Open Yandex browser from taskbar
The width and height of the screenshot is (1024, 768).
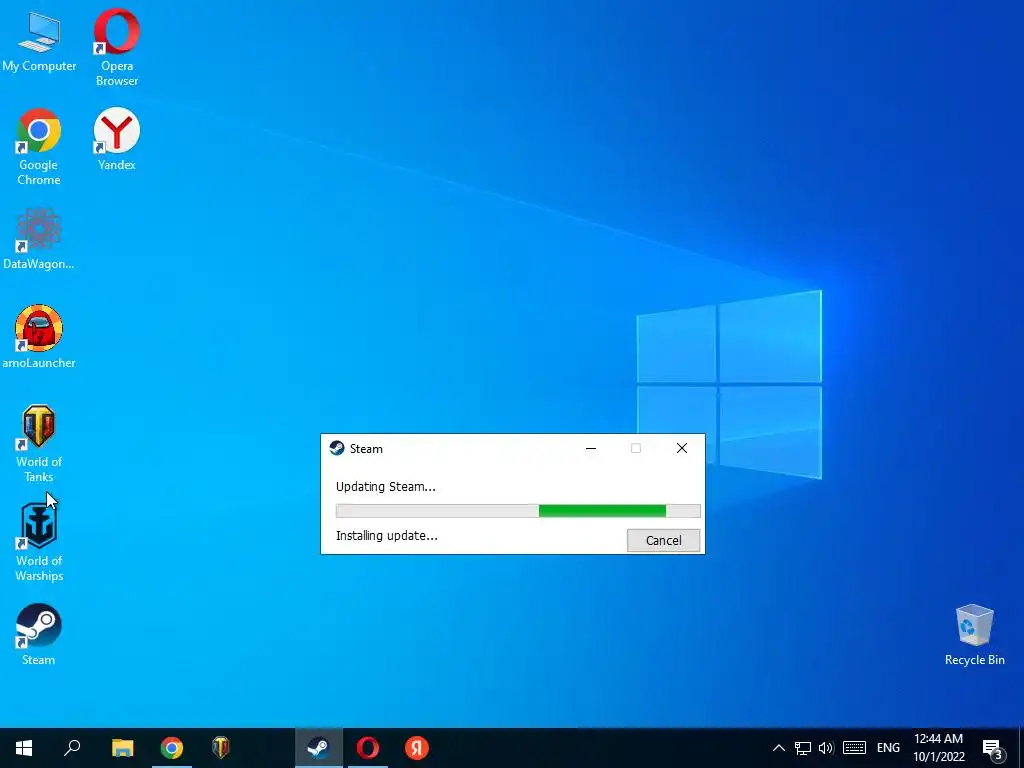[417, 748]
